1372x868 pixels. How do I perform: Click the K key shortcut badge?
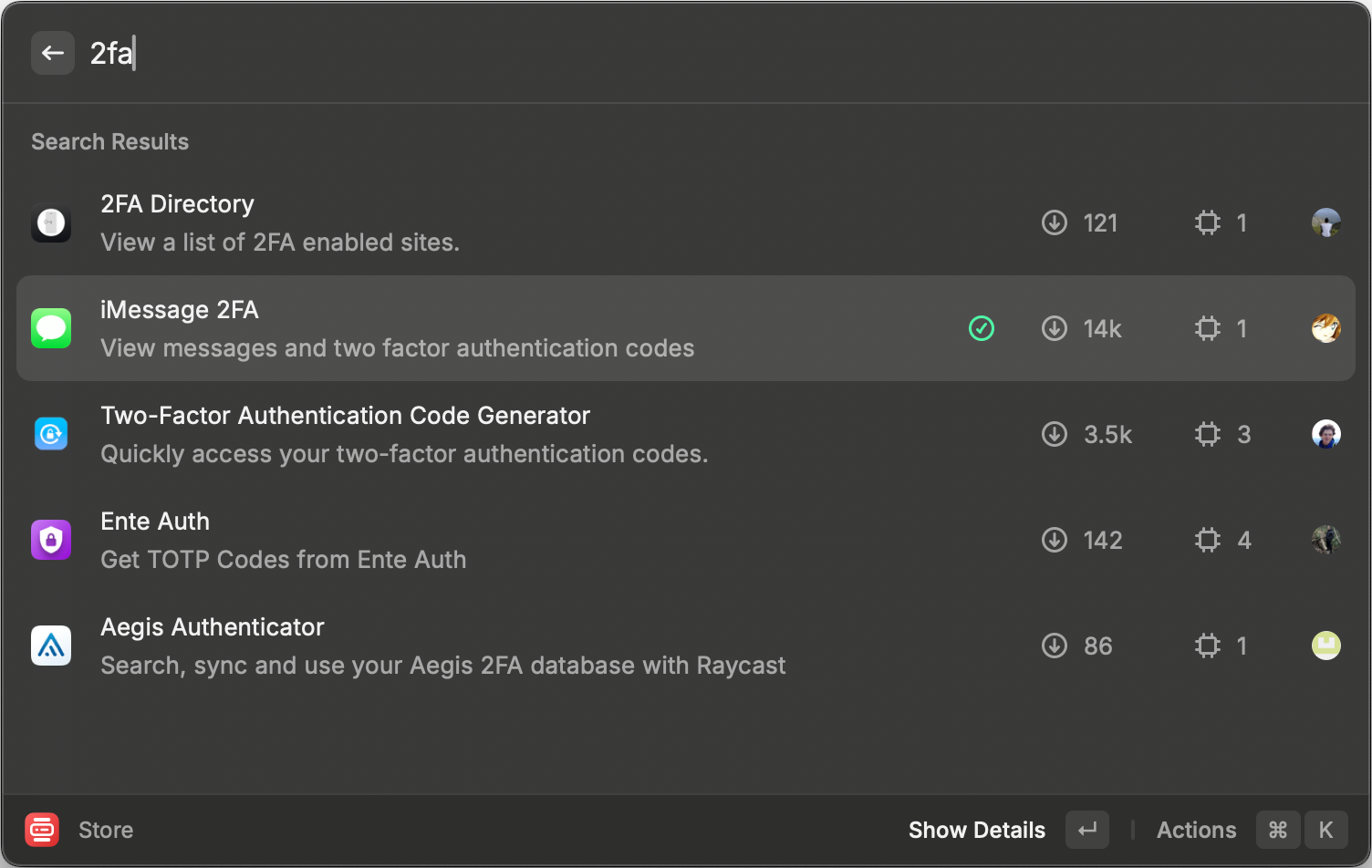pyautogui.click(x=1326, y=830)
